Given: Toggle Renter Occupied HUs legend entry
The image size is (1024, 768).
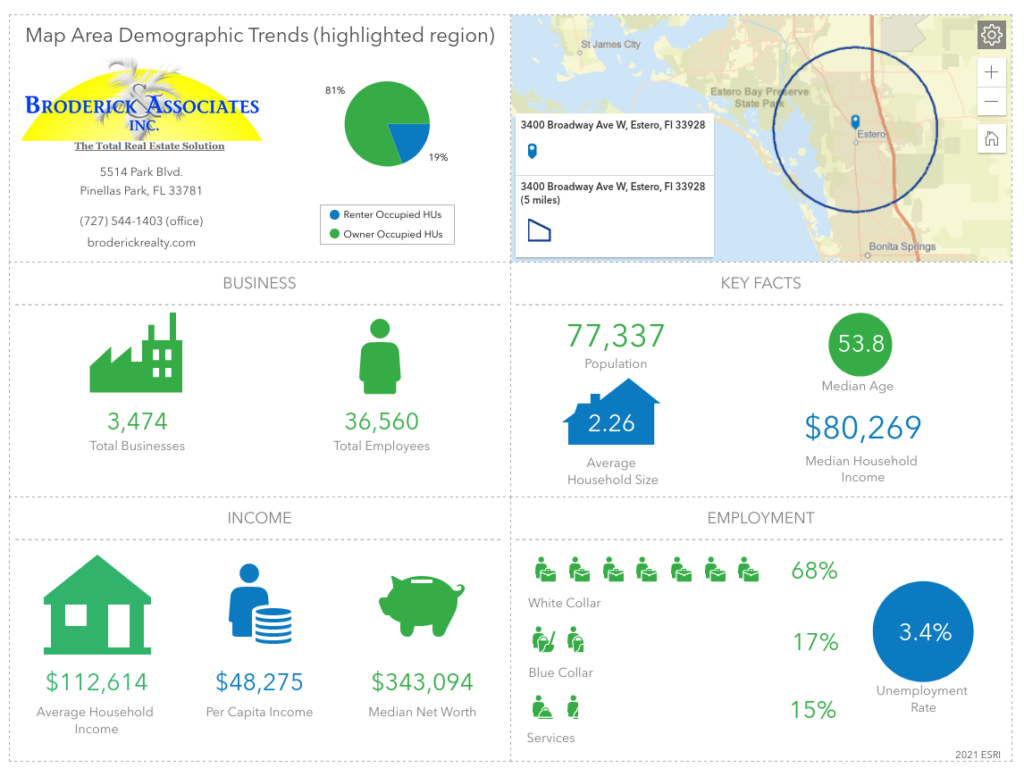Looking at the screenshot, I should 386,215.
